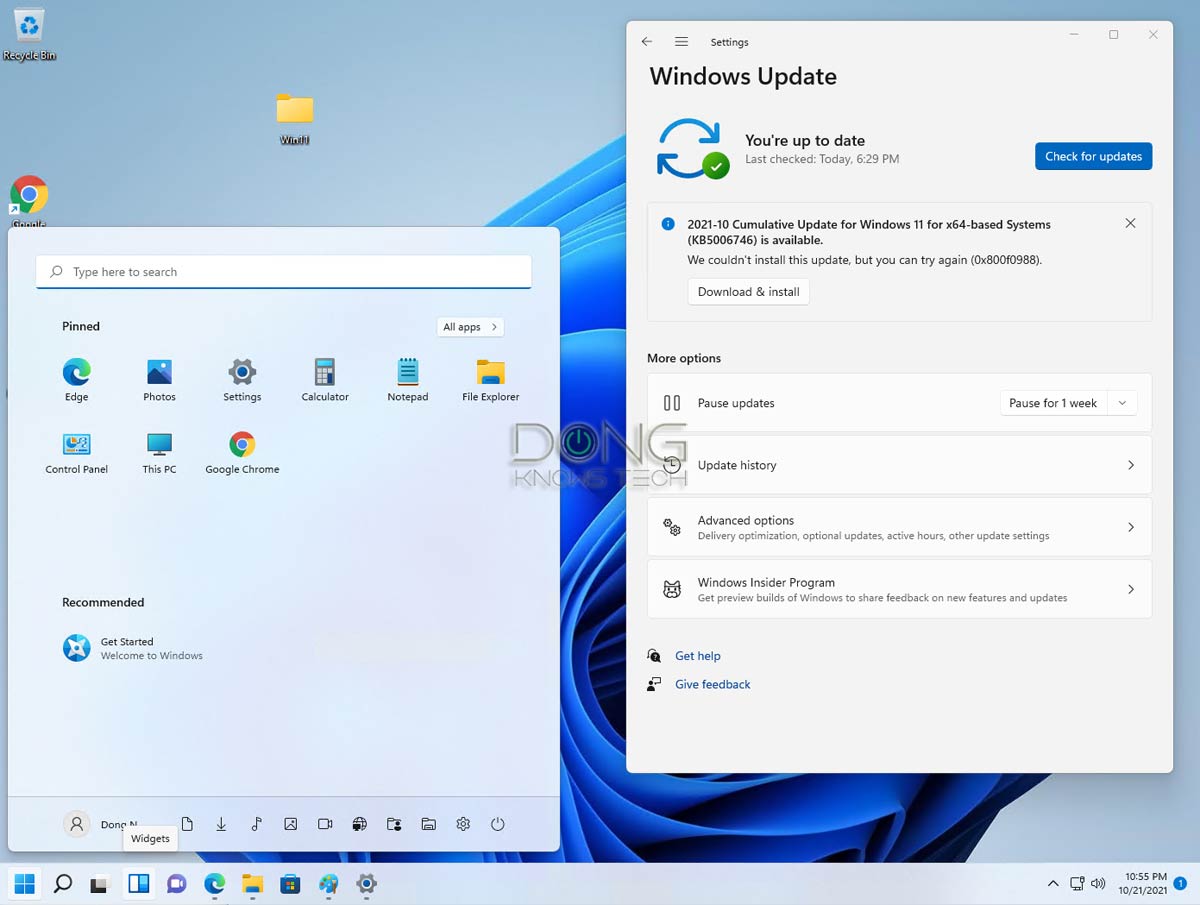Launch Google Chrome from pinned apps

(242, 453)
